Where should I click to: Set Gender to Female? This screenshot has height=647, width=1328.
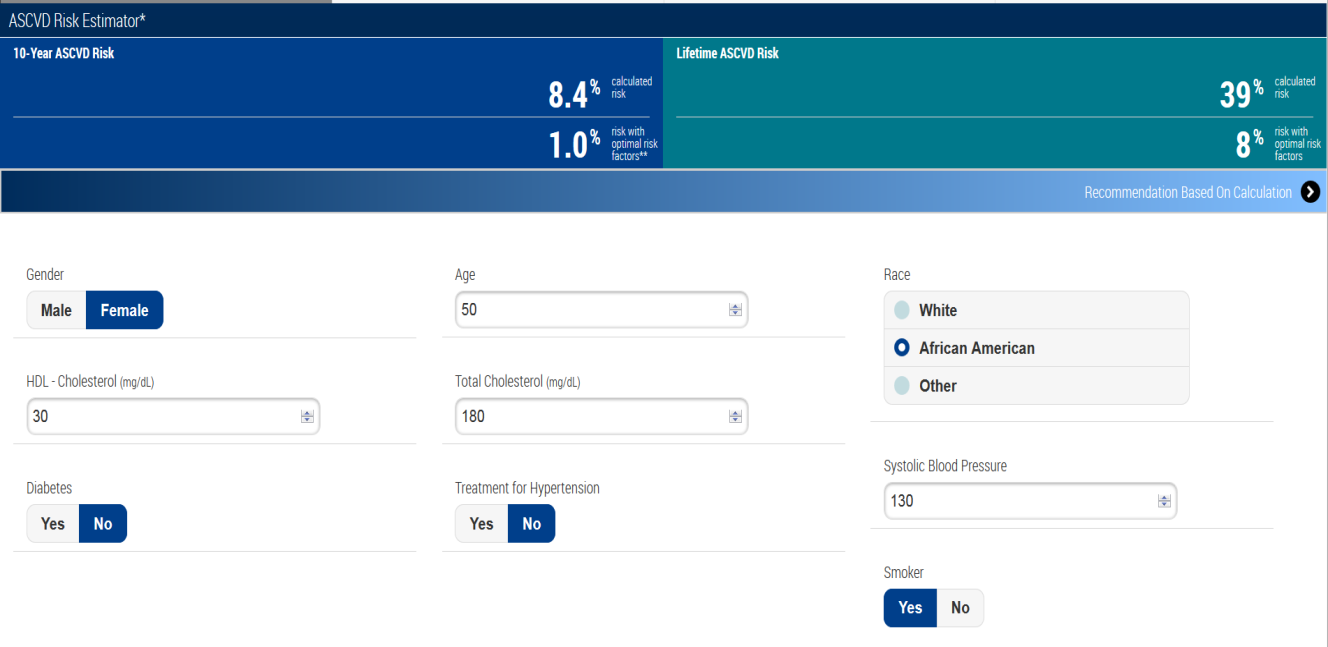click(124, 310)
